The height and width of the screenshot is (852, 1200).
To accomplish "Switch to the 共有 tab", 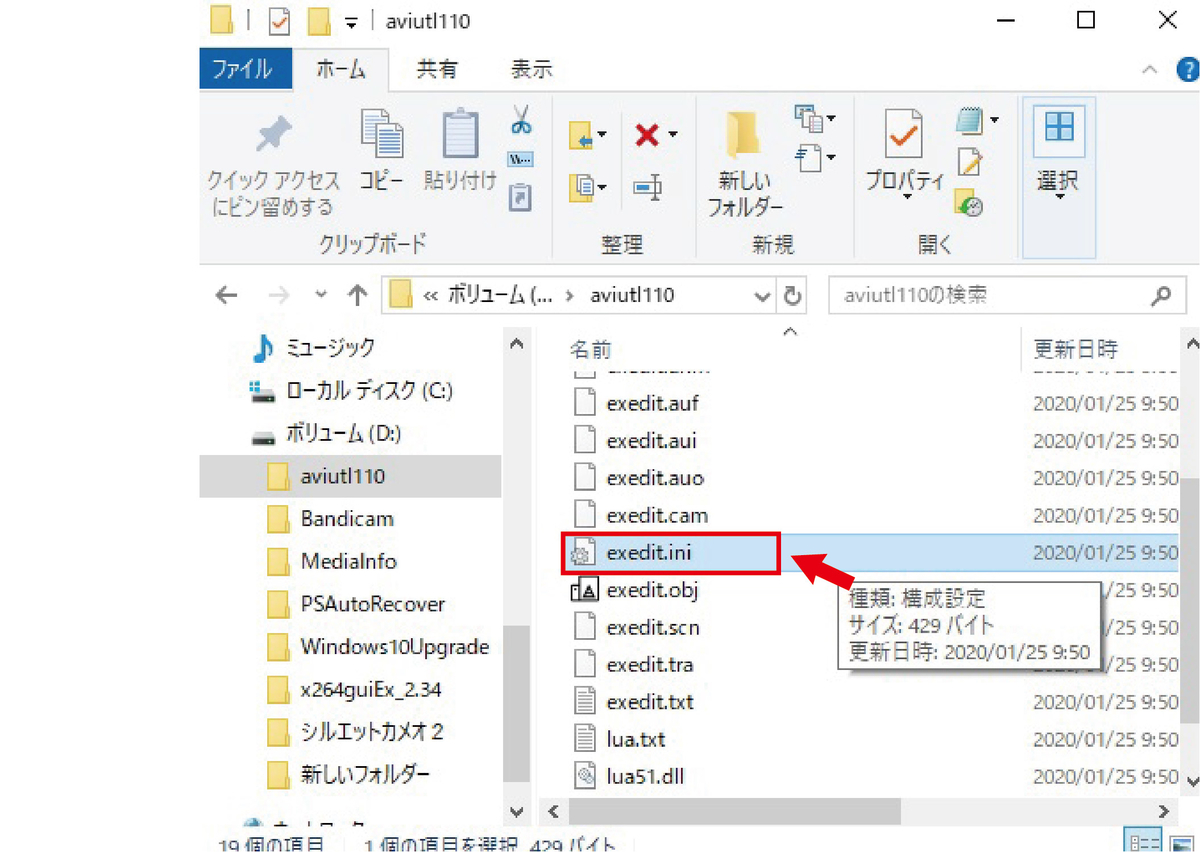I will (x=437, y=69).
